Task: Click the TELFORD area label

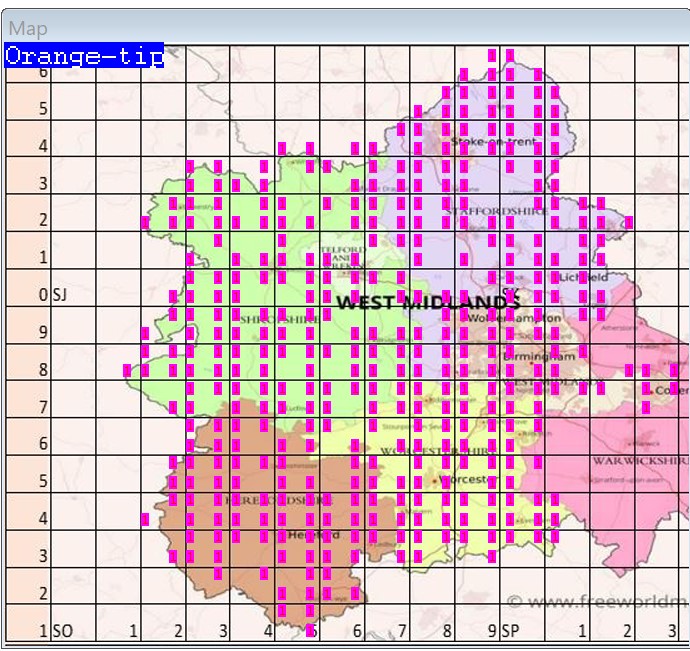Action: [339, 250]
